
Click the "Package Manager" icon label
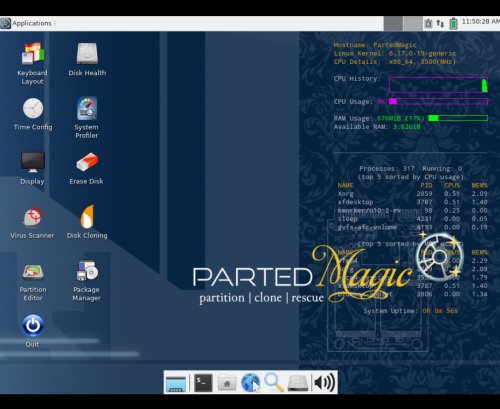[x=86, y=294]
